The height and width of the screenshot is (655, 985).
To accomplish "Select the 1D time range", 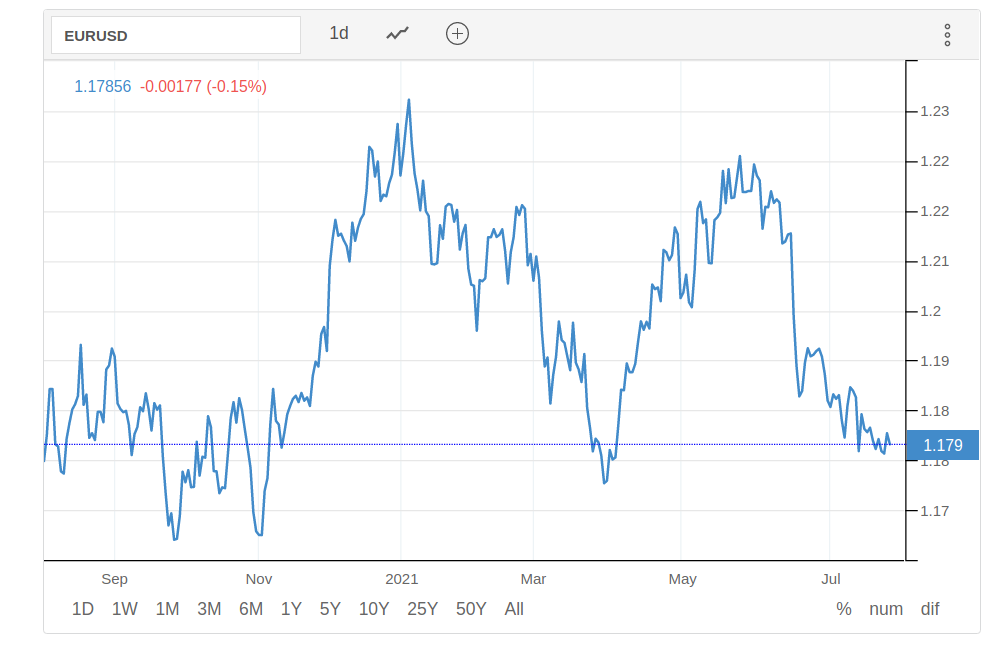I will (x=83, y=609).
